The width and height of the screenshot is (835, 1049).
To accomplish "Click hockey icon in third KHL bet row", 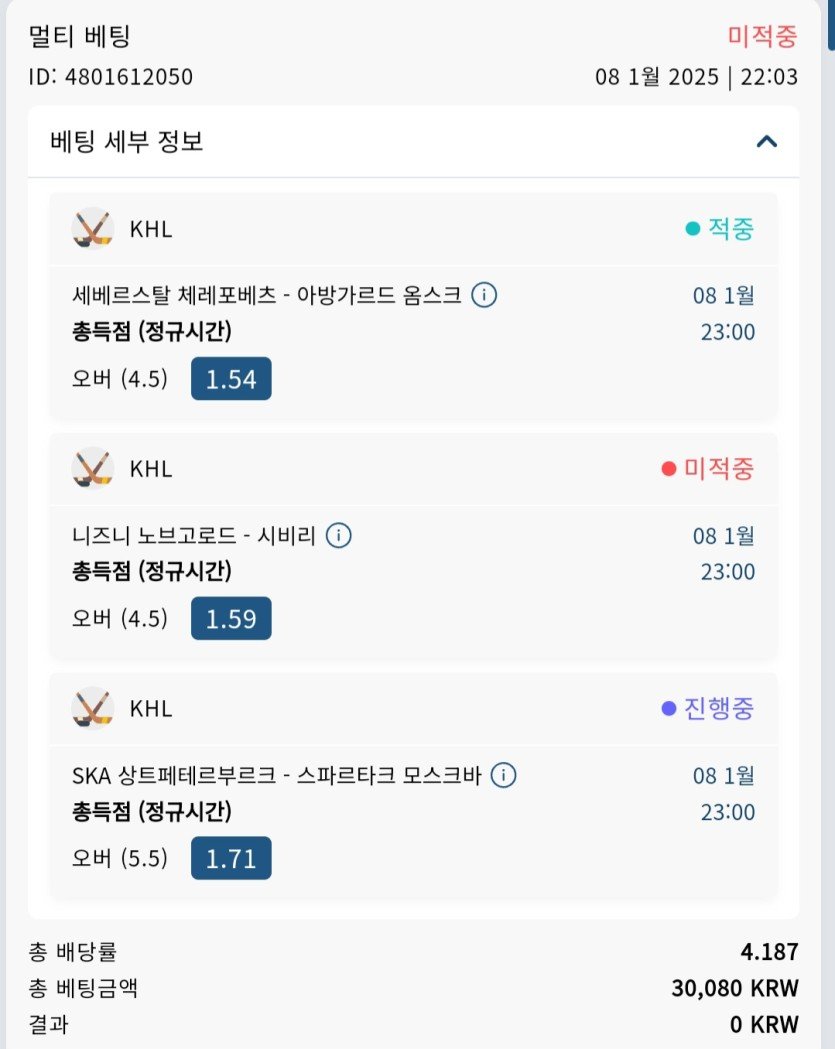I will point(93,708).
